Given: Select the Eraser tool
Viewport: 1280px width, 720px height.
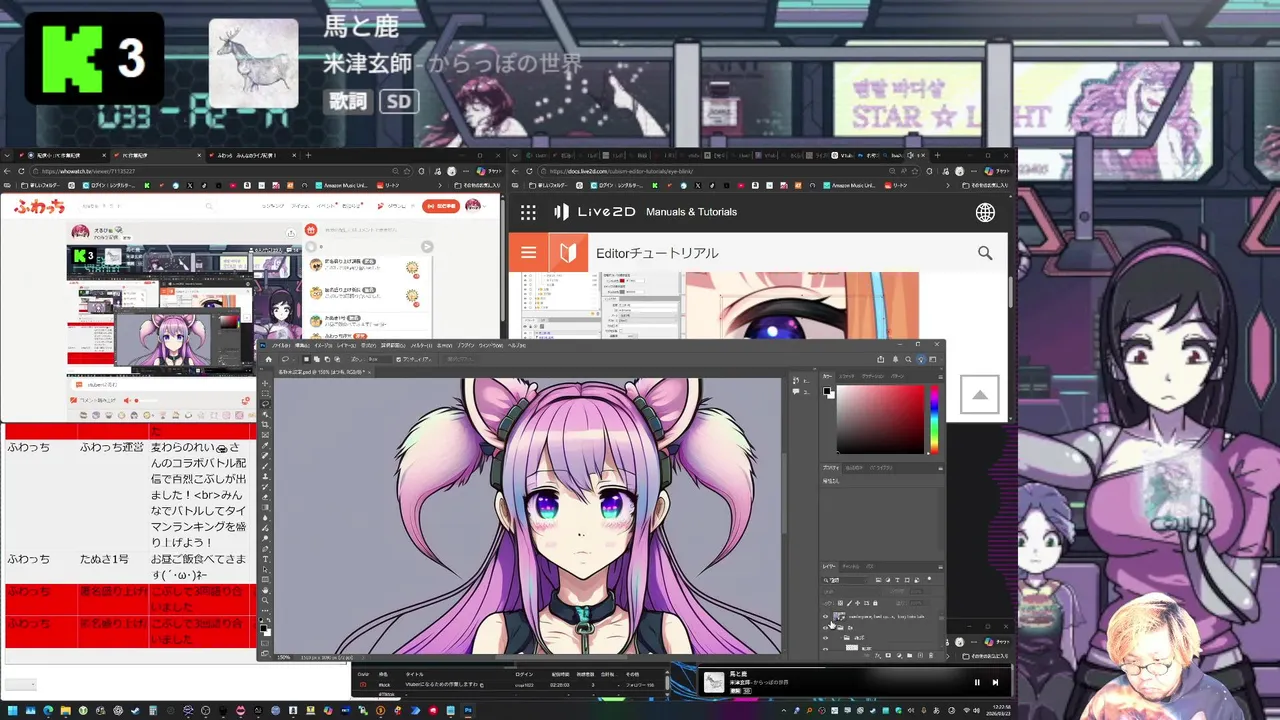Looking at the screenshot, I should (265, 497).
